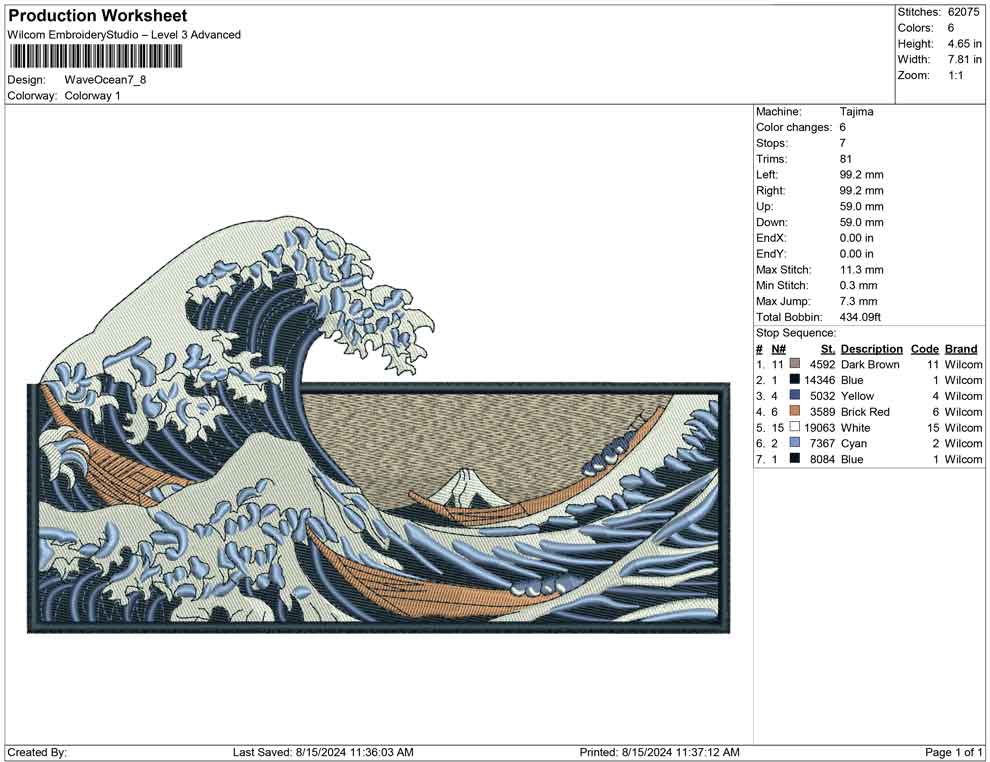Click the Stops value '7'
This screenshot has width=990, height=762.
(843, 143)
